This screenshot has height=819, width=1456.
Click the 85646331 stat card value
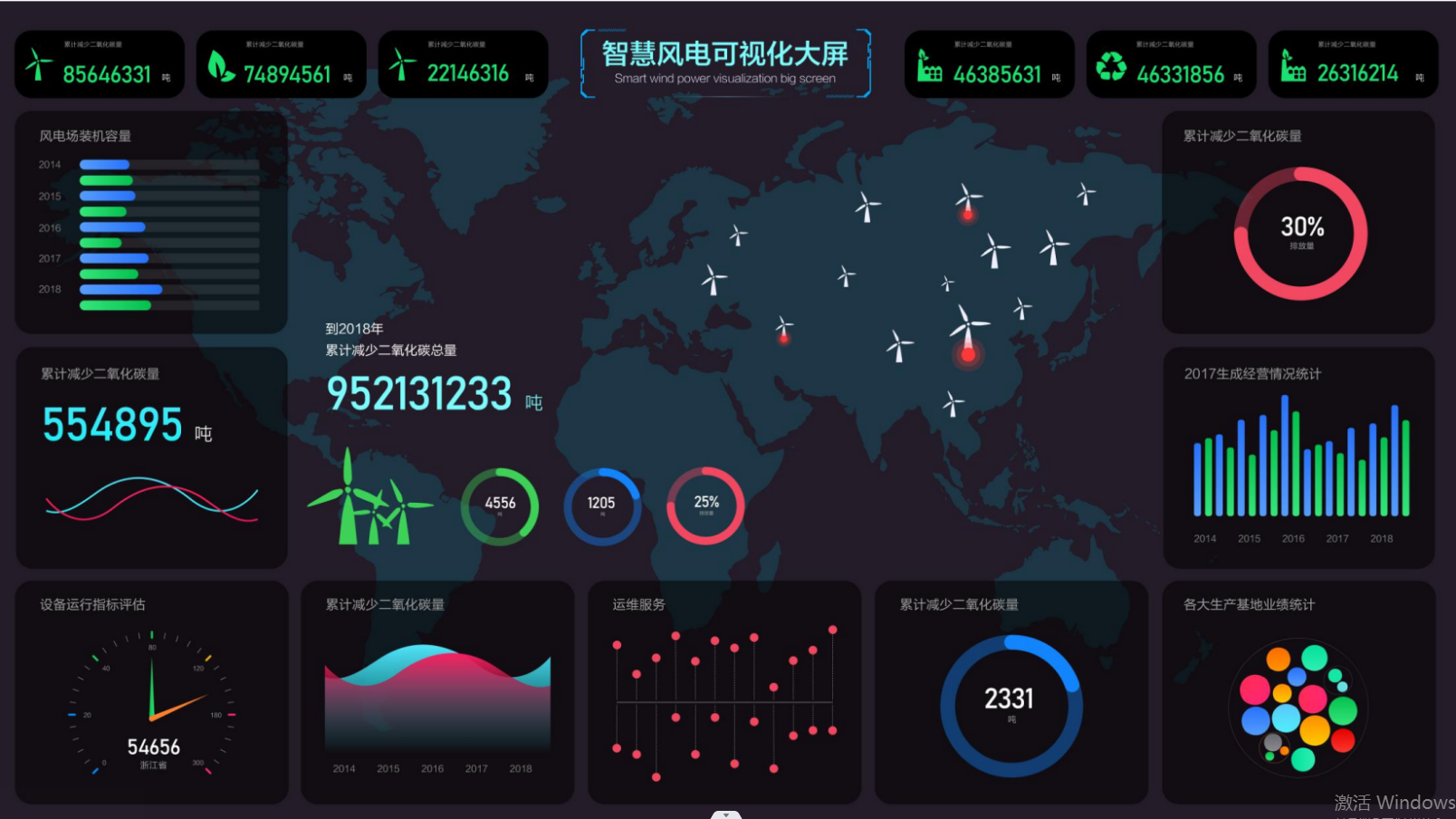pyautogui.click(x=107, y=74)
